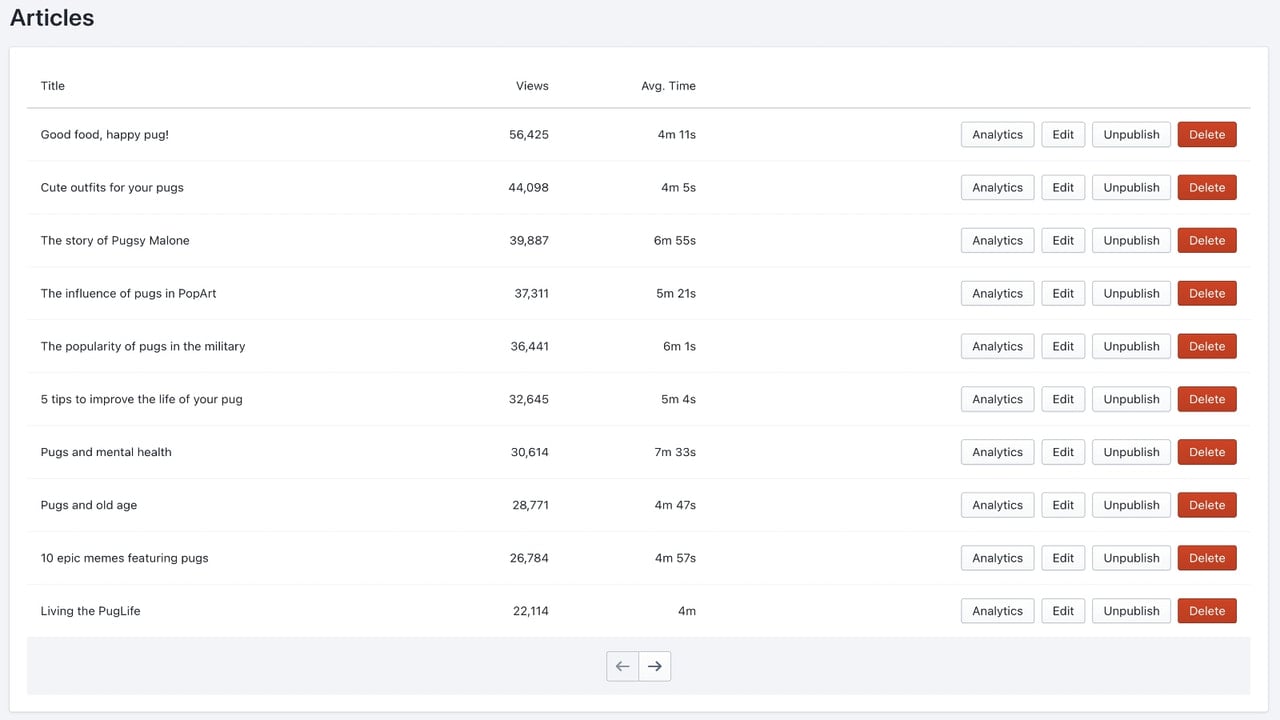This screenshot has height=720, width=1280.
Task: Open Analytics for 'popularity of pugs in the military'
Action: [997, 347]
